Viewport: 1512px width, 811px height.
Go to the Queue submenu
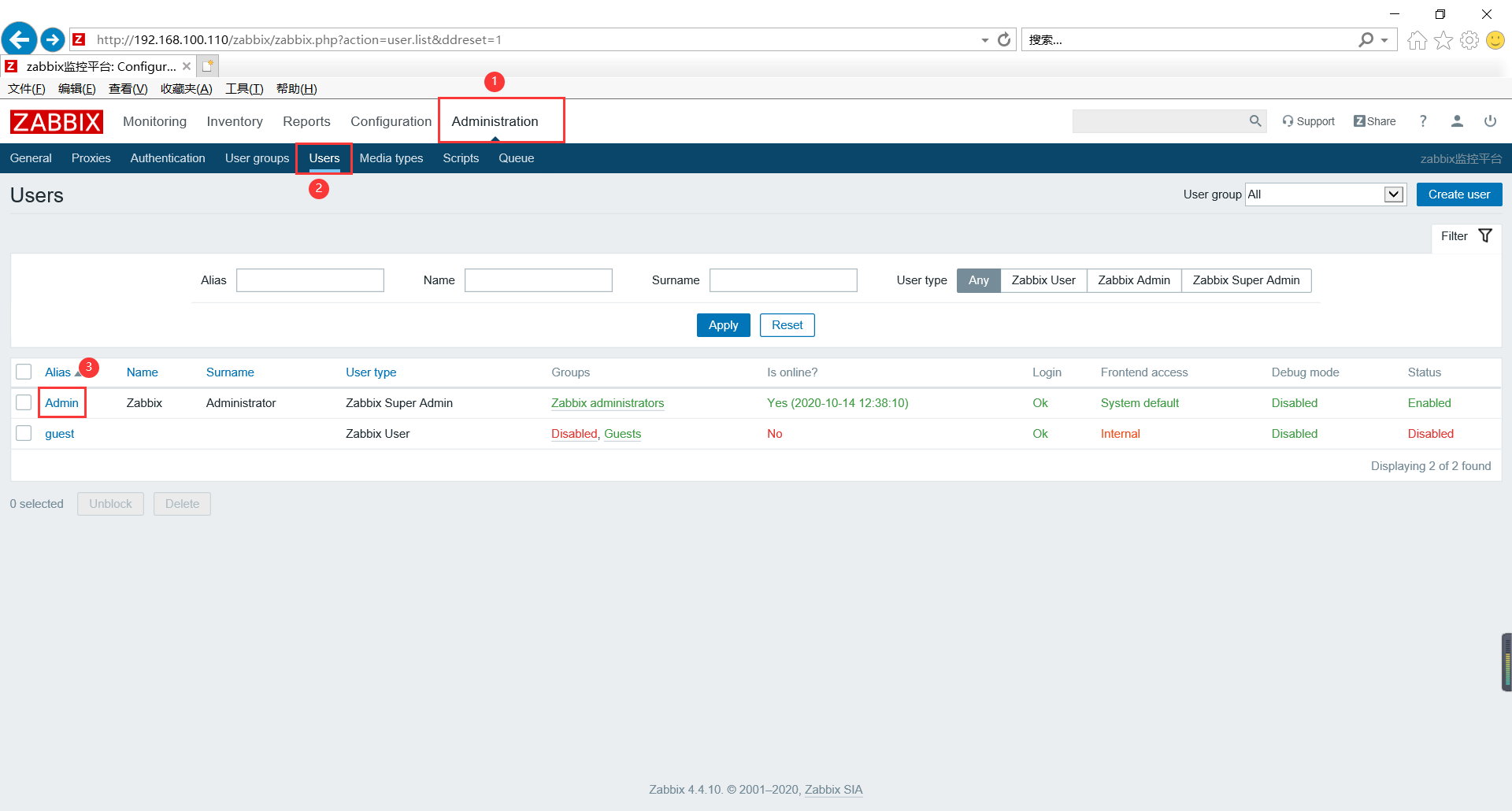click(x=516, y=158)
